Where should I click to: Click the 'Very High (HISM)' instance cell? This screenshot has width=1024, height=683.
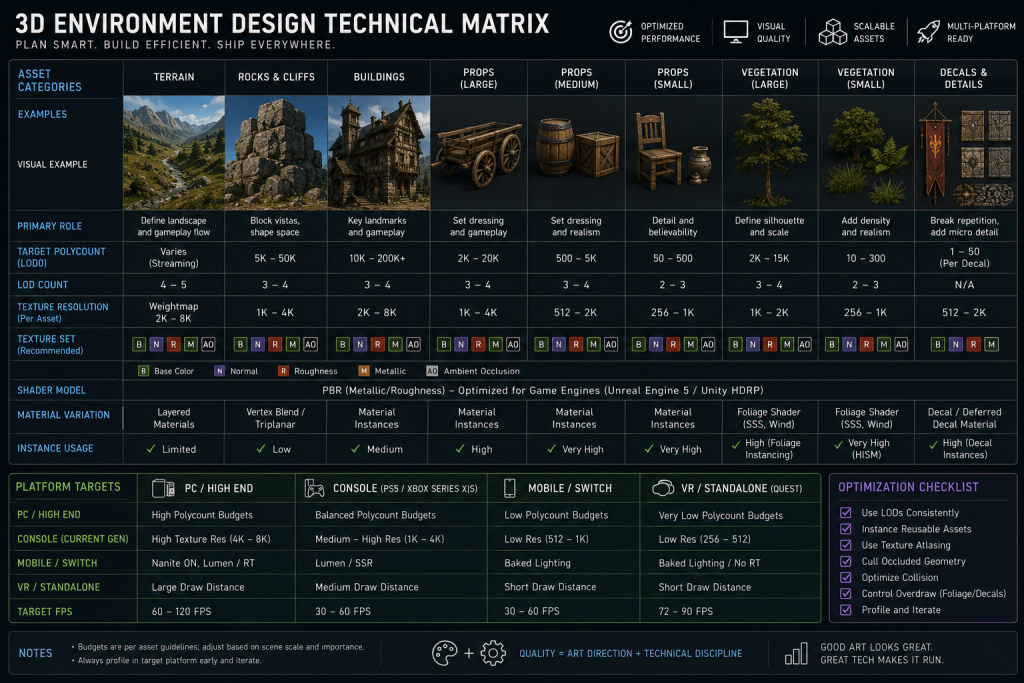[x=867, y=449]
